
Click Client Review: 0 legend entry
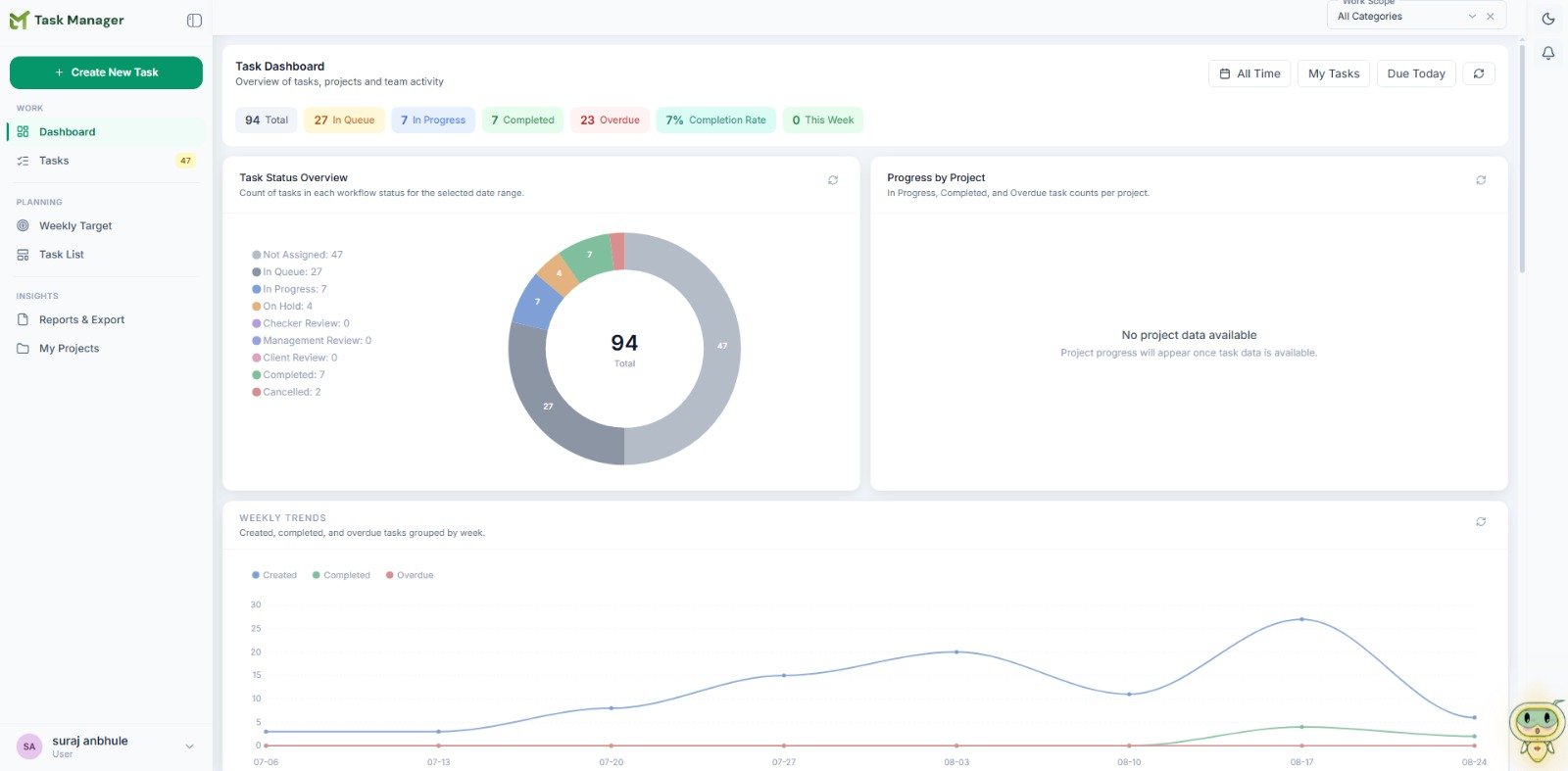tap(295, 358)
